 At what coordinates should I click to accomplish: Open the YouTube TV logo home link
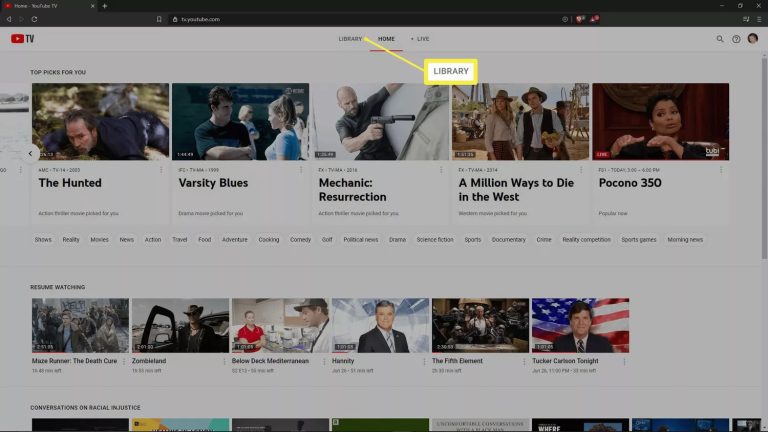coord(23,39)
